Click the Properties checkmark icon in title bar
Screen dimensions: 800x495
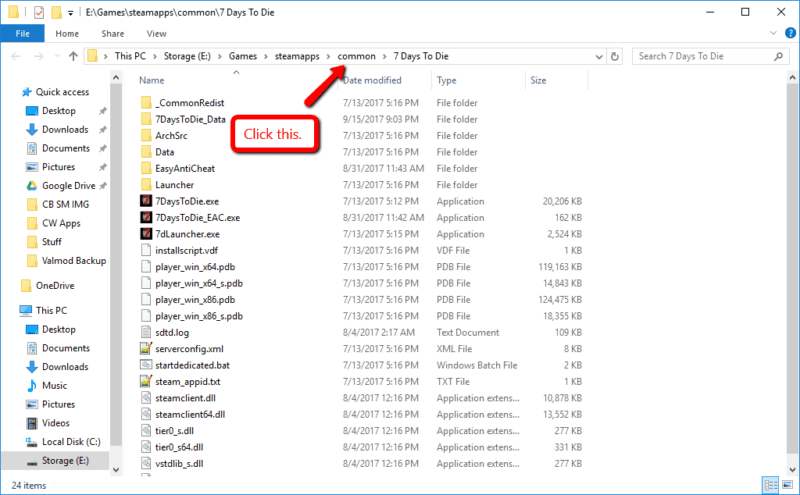(x=39, y=12)
